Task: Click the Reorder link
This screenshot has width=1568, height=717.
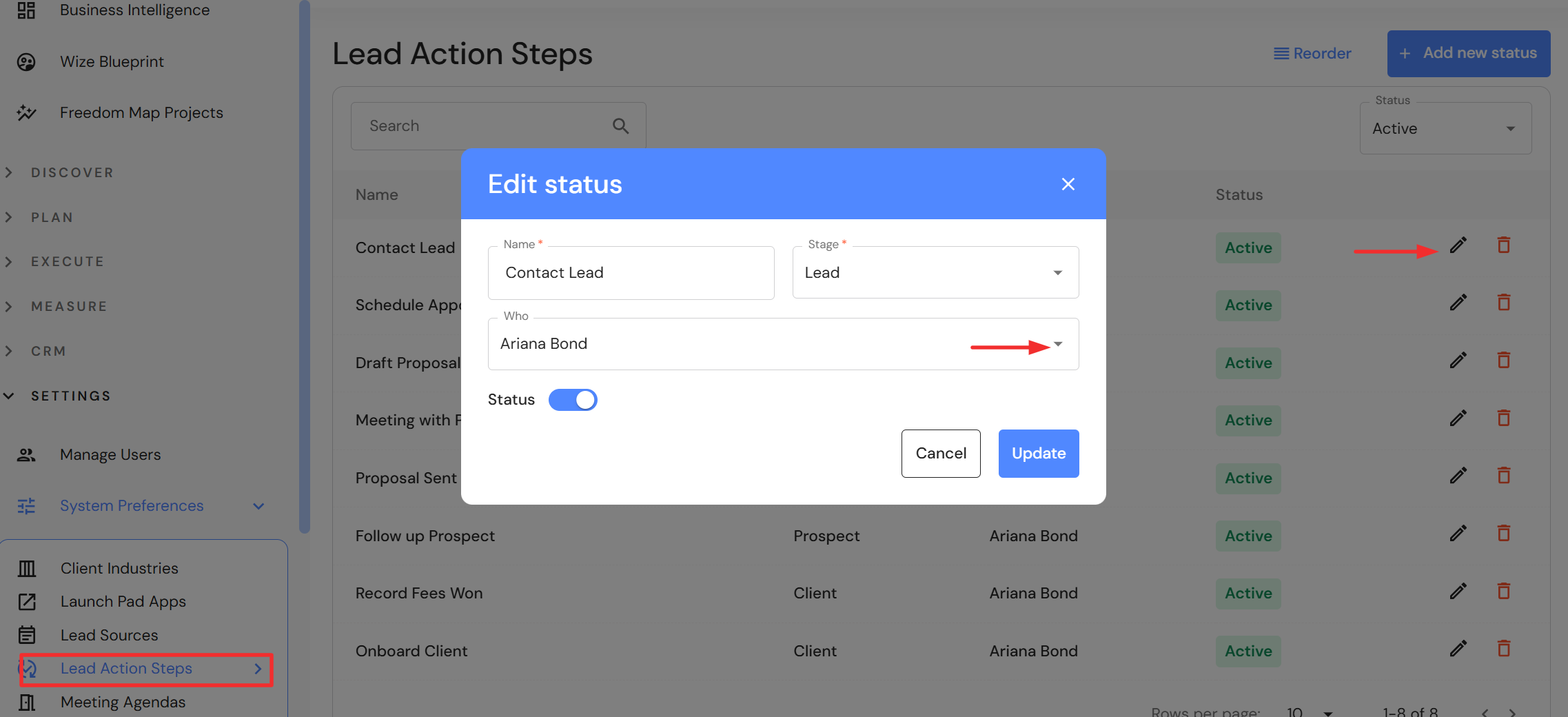Action: click(1312, 54)
